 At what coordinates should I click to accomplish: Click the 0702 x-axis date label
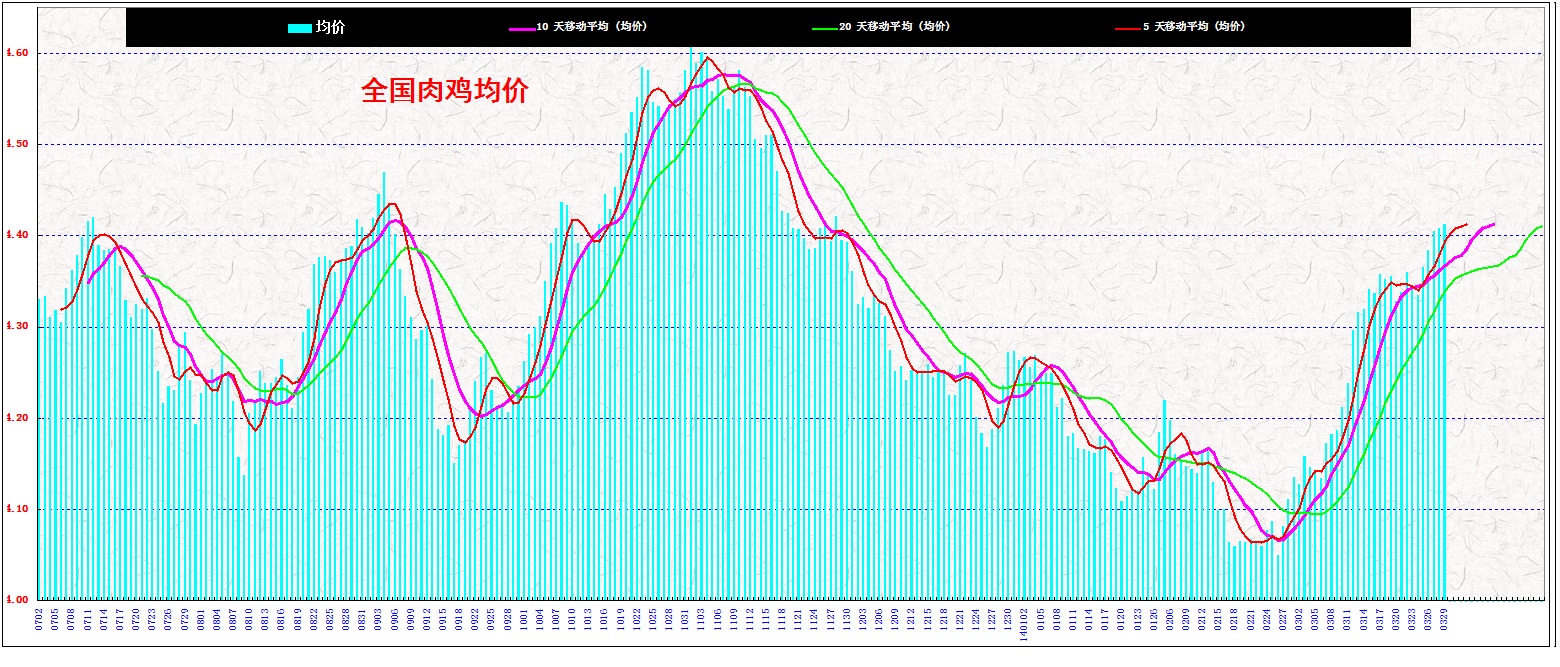pyautogui.click(x=40, y=620)
